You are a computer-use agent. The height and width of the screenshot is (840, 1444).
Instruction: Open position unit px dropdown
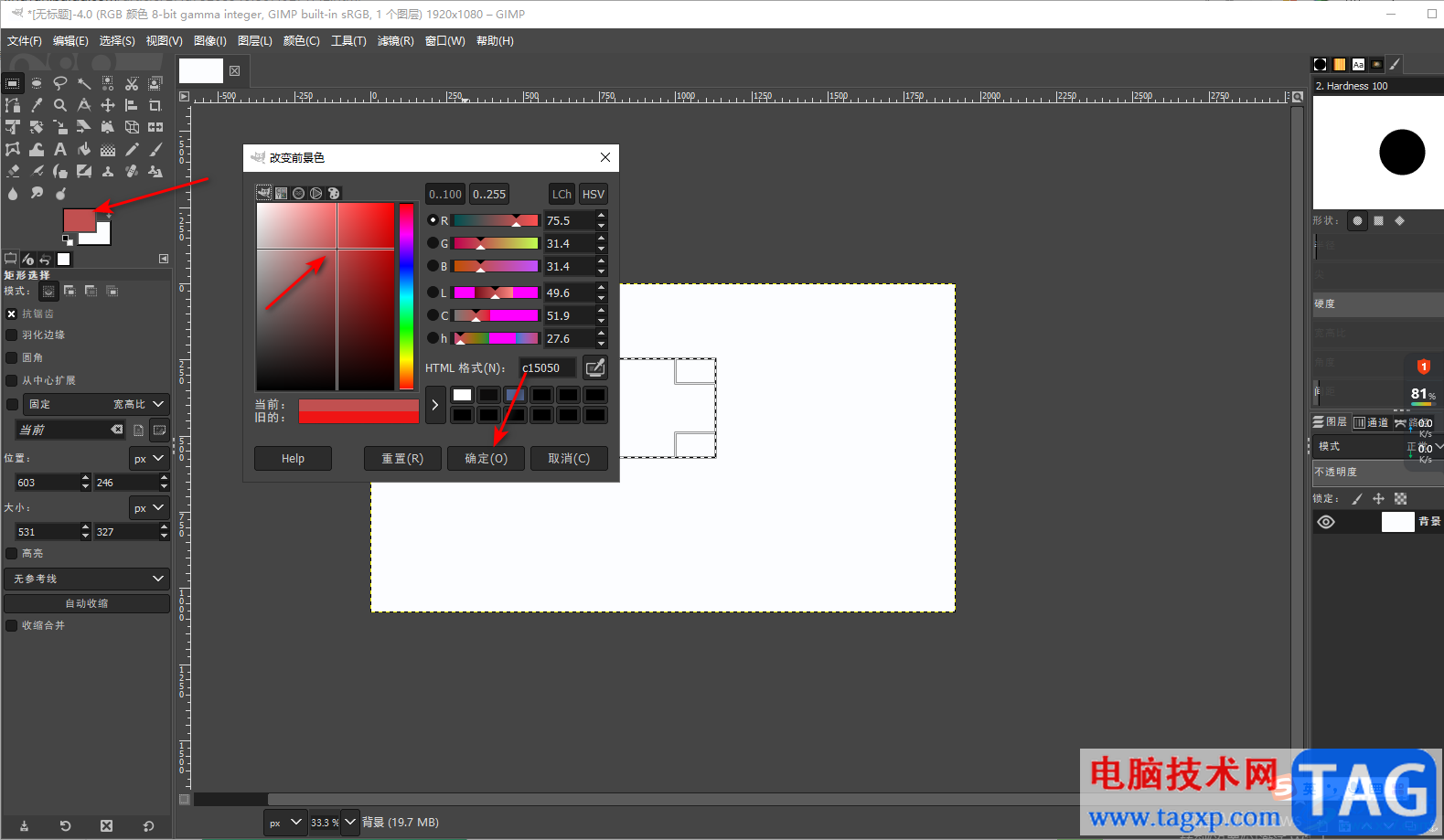(x=149, y=458)
